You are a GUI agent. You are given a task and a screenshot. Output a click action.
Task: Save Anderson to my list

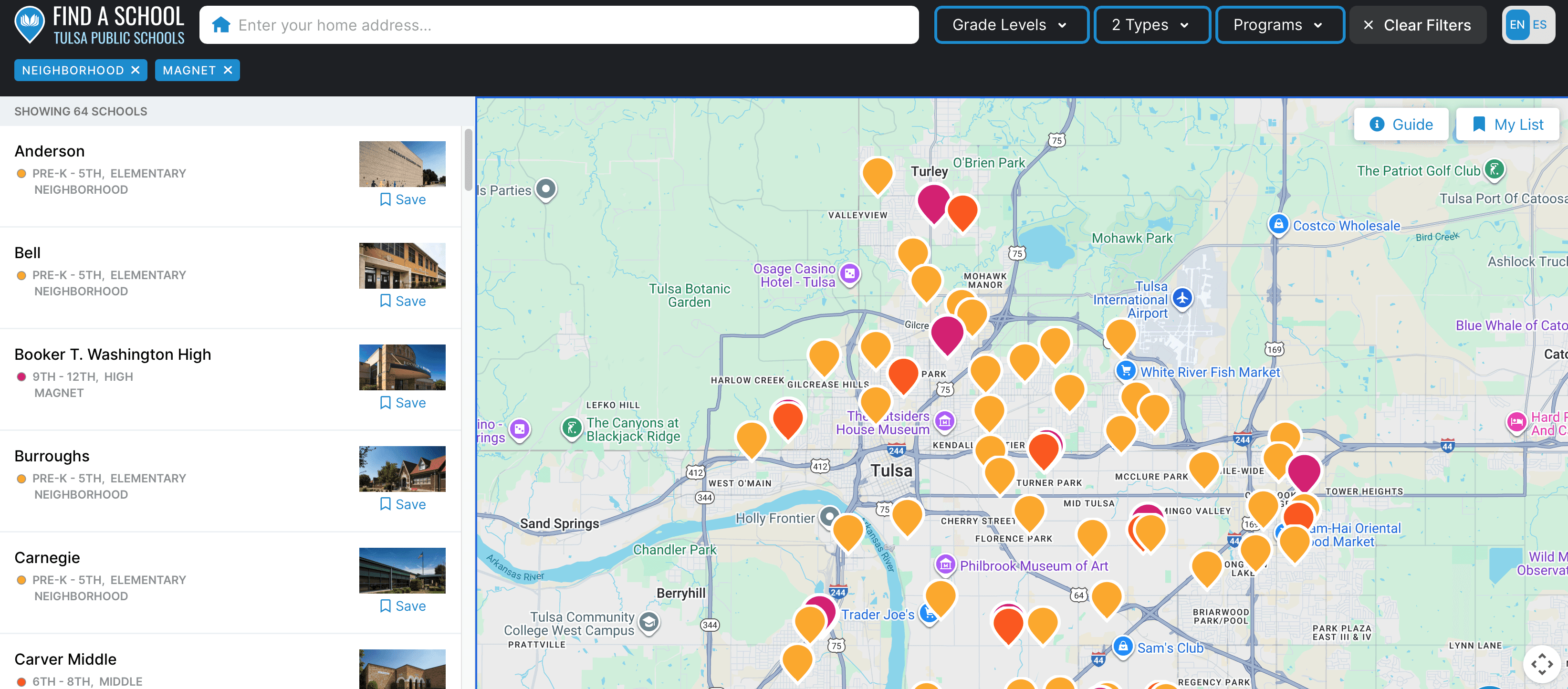pyautogui.click(x=402, y=199)
